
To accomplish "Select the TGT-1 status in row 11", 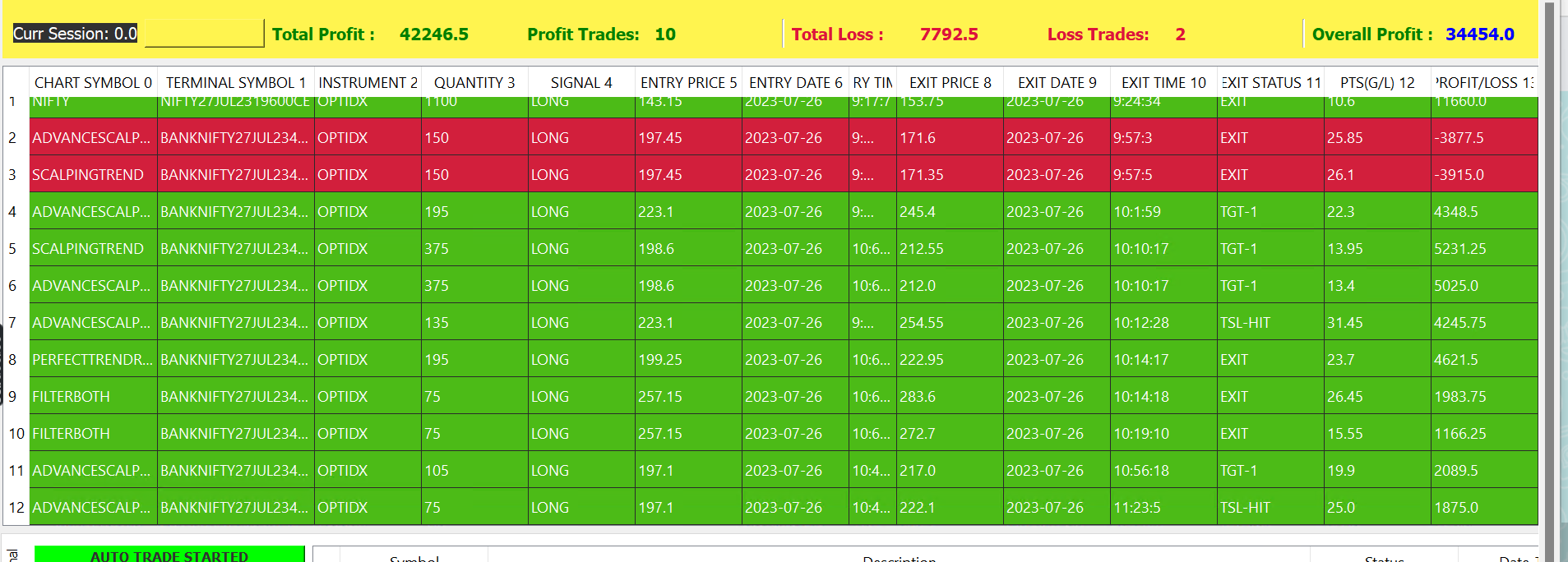I will (x=1270, y=470).
